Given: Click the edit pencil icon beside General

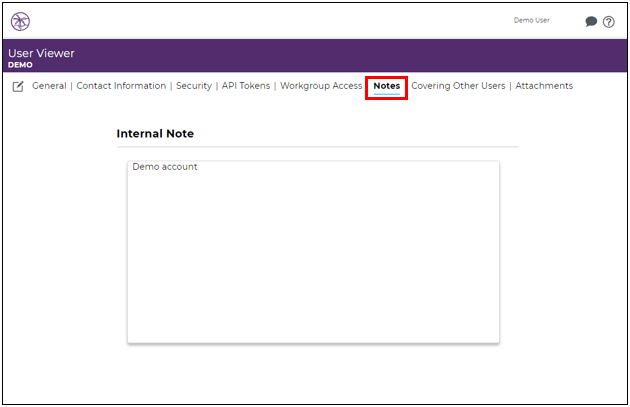Looking at the screenshot, I should tap(18, 86).
